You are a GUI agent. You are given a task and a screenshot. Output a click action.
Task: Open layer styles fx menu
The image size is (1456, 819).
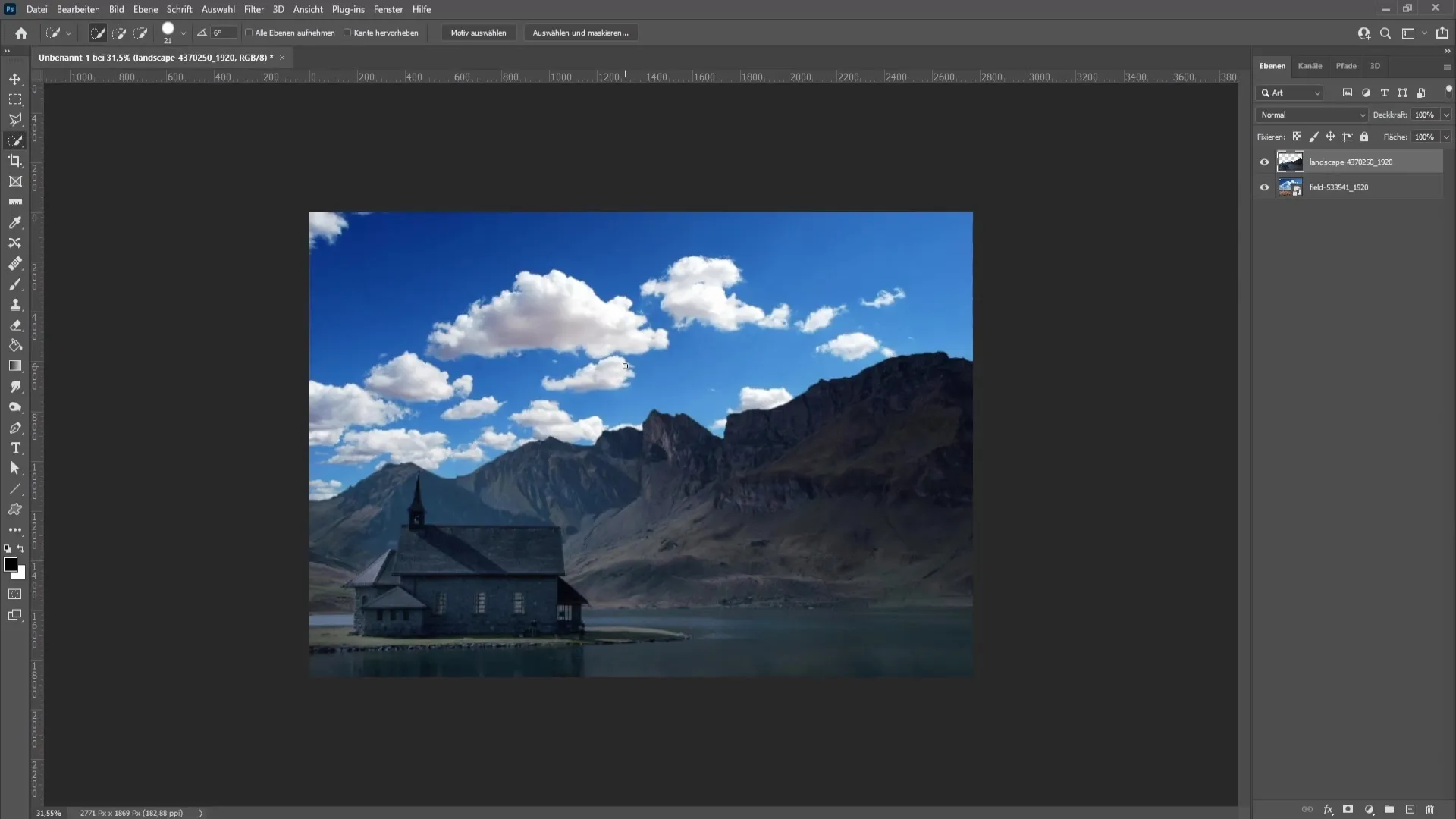(x=1328, y=809)
